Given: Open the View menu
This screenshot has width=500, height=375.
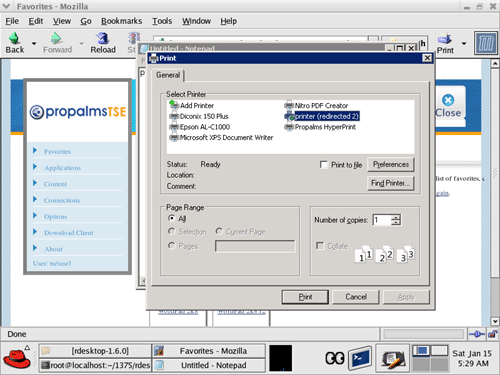Looking at the screenshot, I should click(x=62, y=21).
